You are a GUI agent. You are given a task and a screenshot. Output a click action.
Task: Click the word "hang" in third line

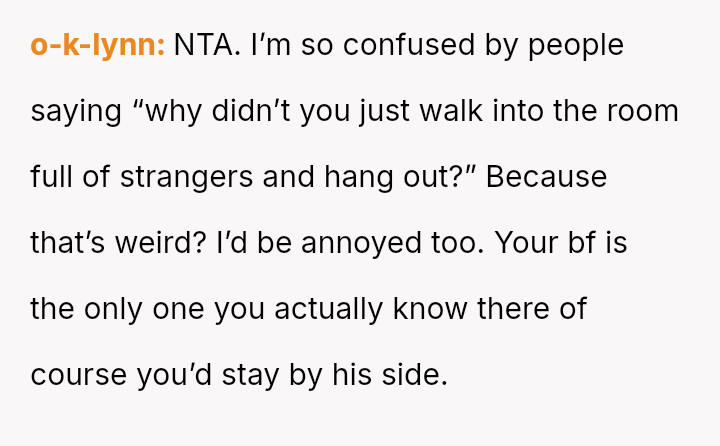pyautogui.click(x=359, y=179)
